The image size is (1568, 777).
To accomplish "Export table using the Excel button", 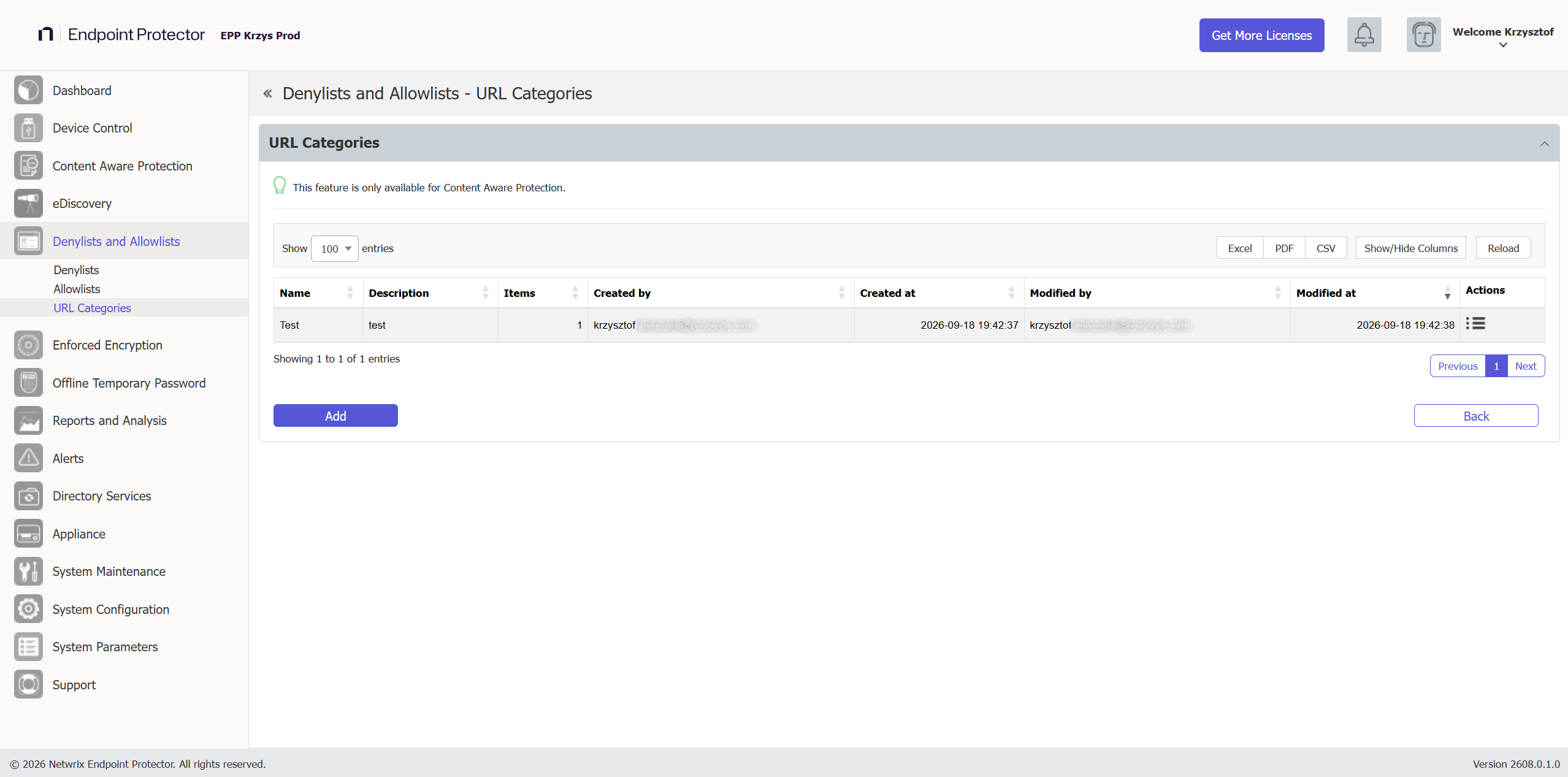I will pos(1239,248).
